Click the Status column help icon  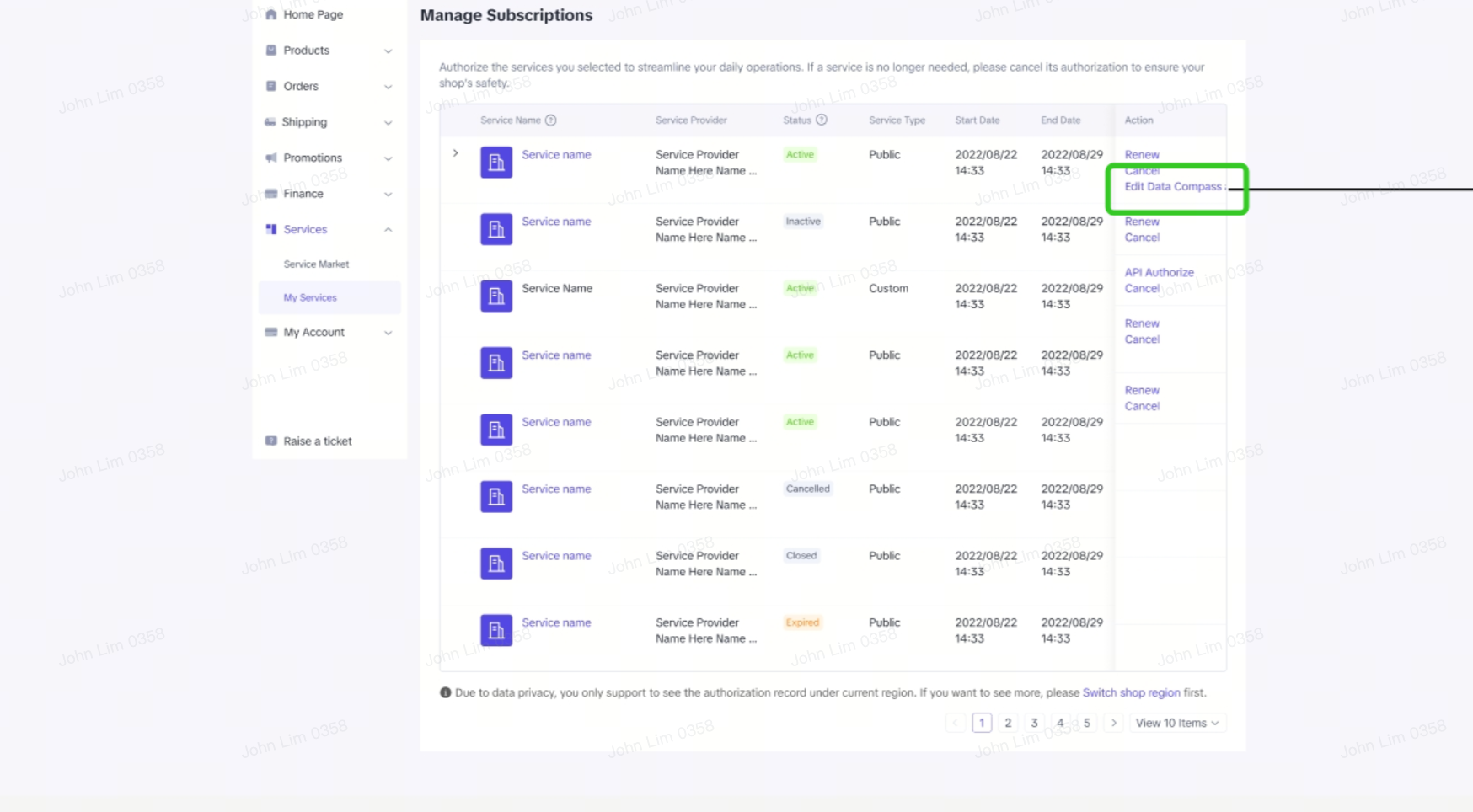pyautogui.click(x=821, y=120)
